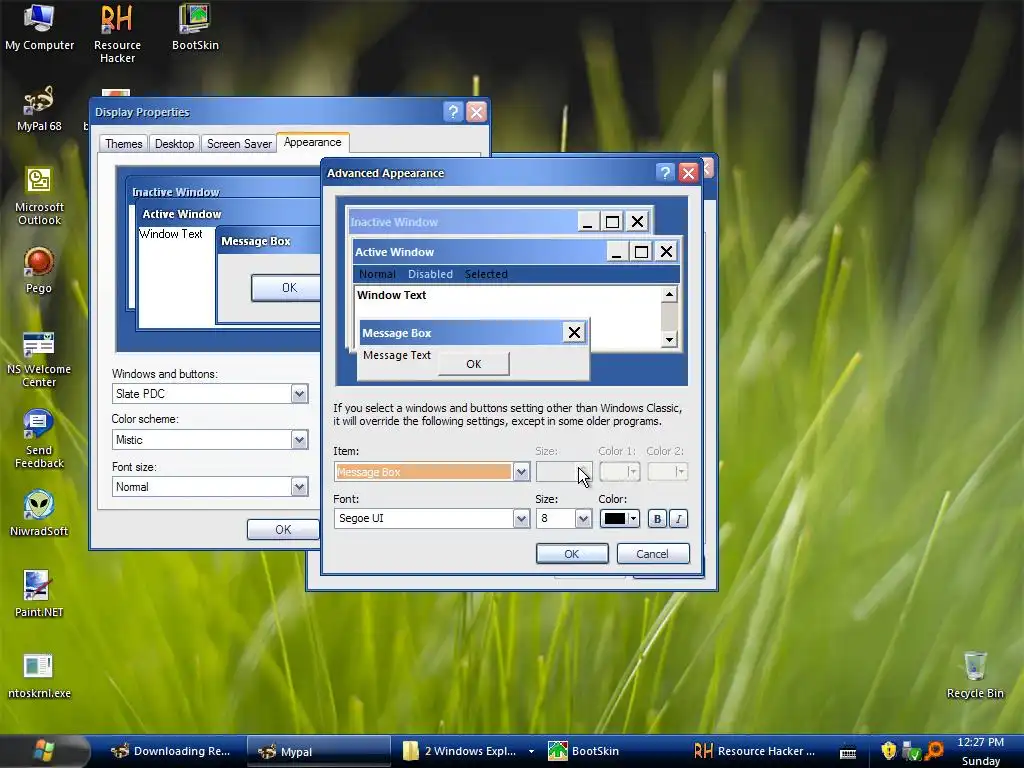Select the Appearance tab
This screenshot has width=1024, height=768.
coord(313,142)
